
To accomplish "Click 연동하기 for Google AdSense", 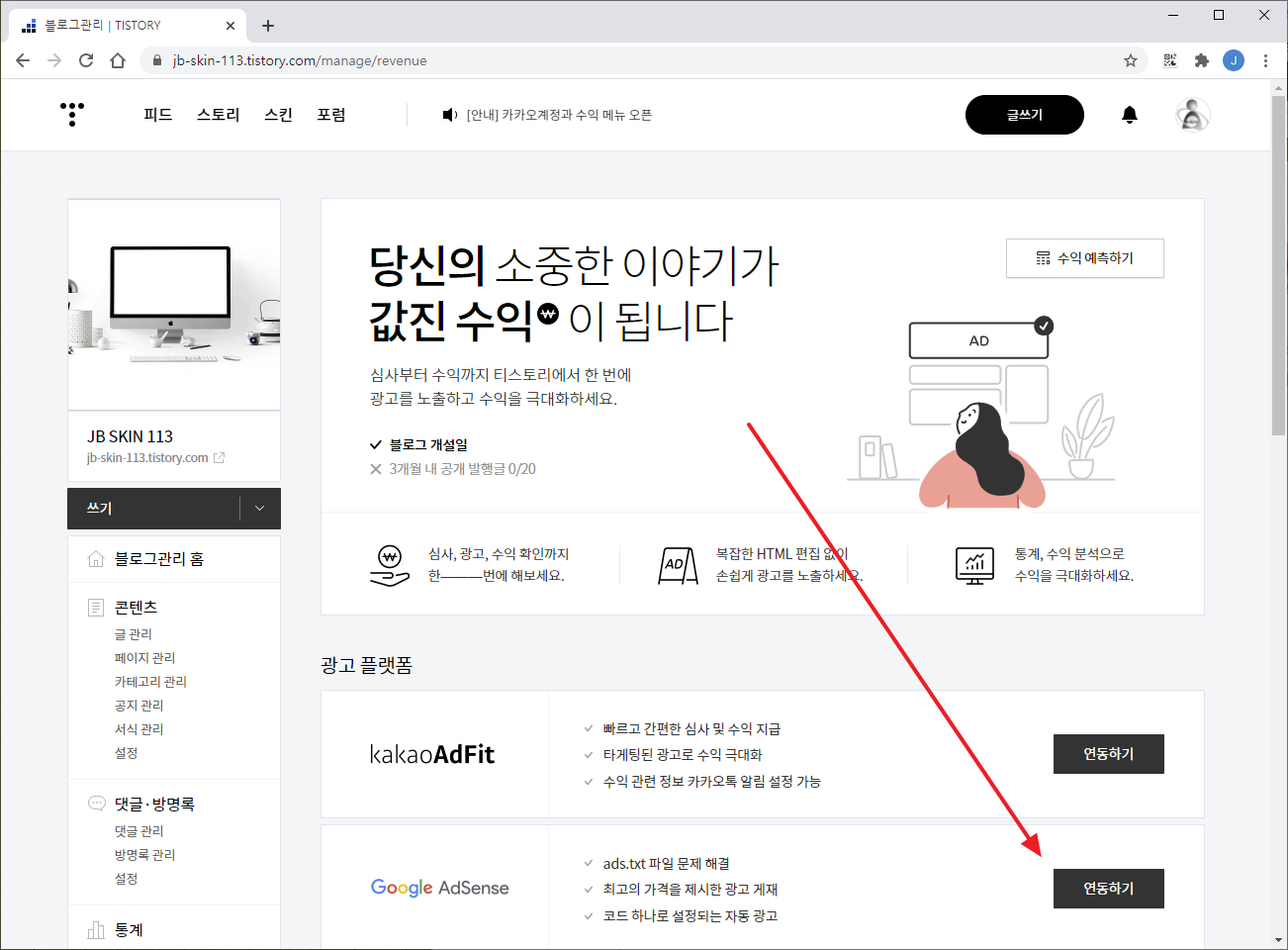I will (1109, 889).
